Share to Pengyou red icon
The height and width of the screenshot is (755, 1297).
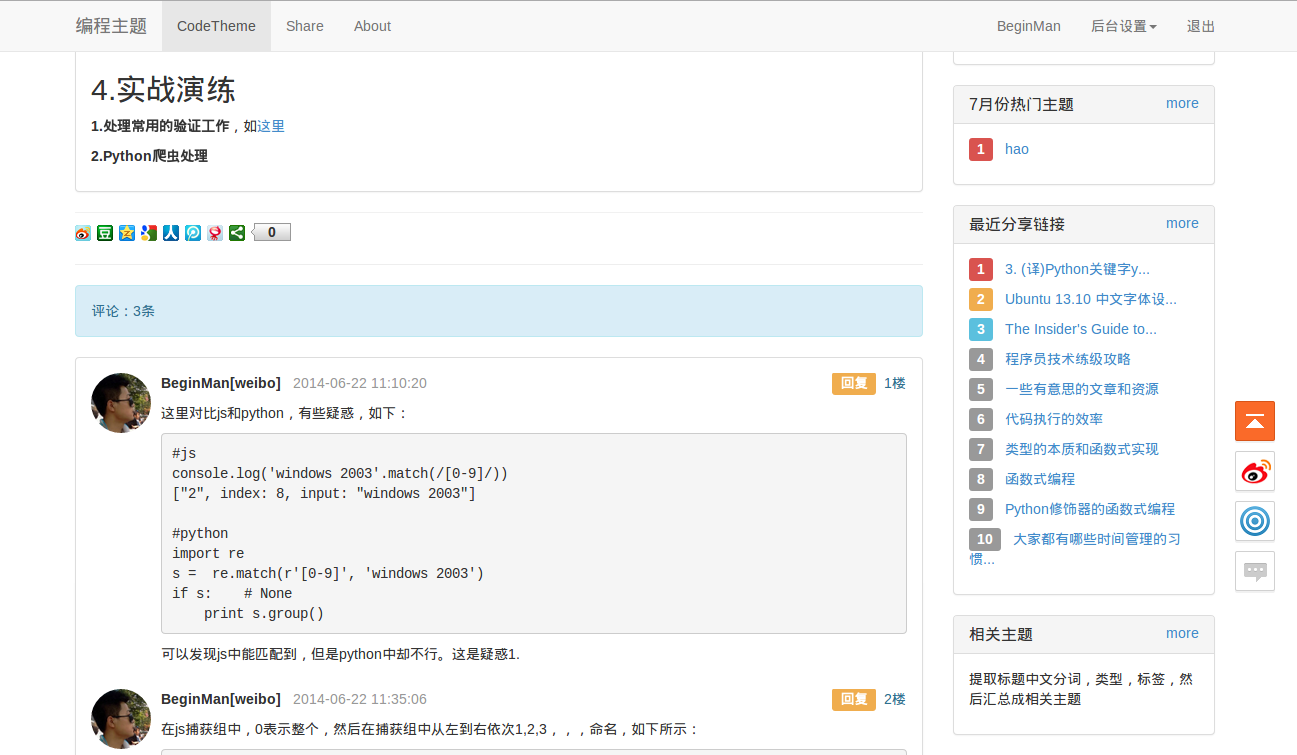pos(215,233)
